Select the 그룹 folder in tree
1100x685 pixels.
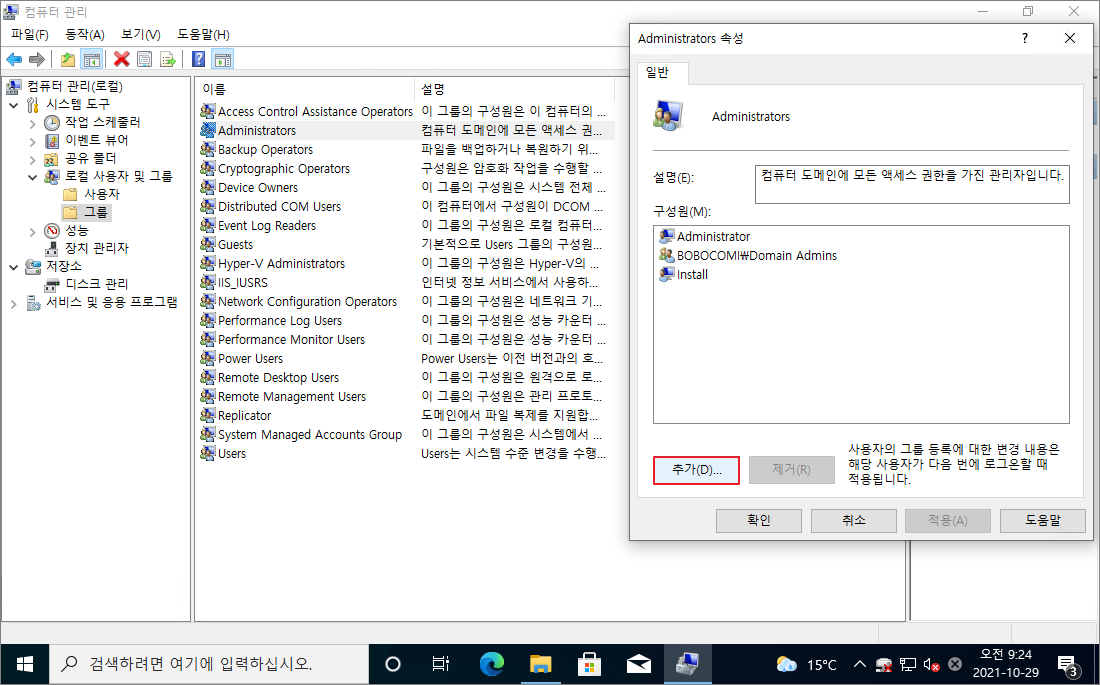tap(86, 212)
